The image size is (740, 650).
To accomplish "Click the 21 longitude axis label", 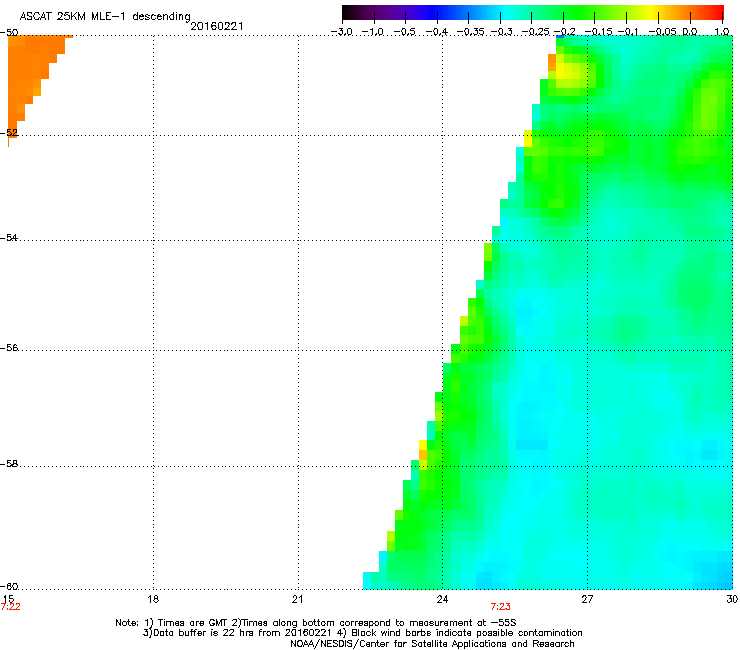I will pyautogui.click(x=297, y=599).
